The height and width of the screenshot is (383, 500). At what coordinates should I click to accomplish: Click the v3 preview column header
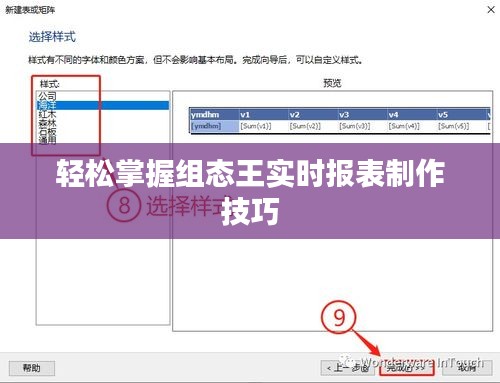[363, 115]
